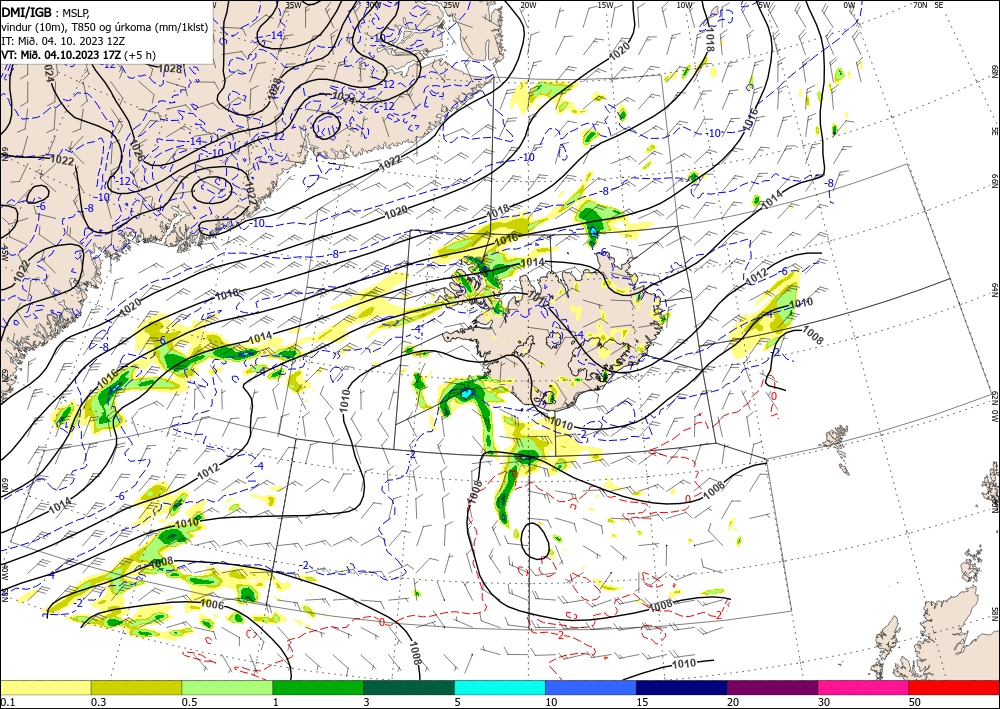Screen dimensions: 1000x709
Task: Click the olive 0.3–0.5 legend swatch
Action: [136, 687]
